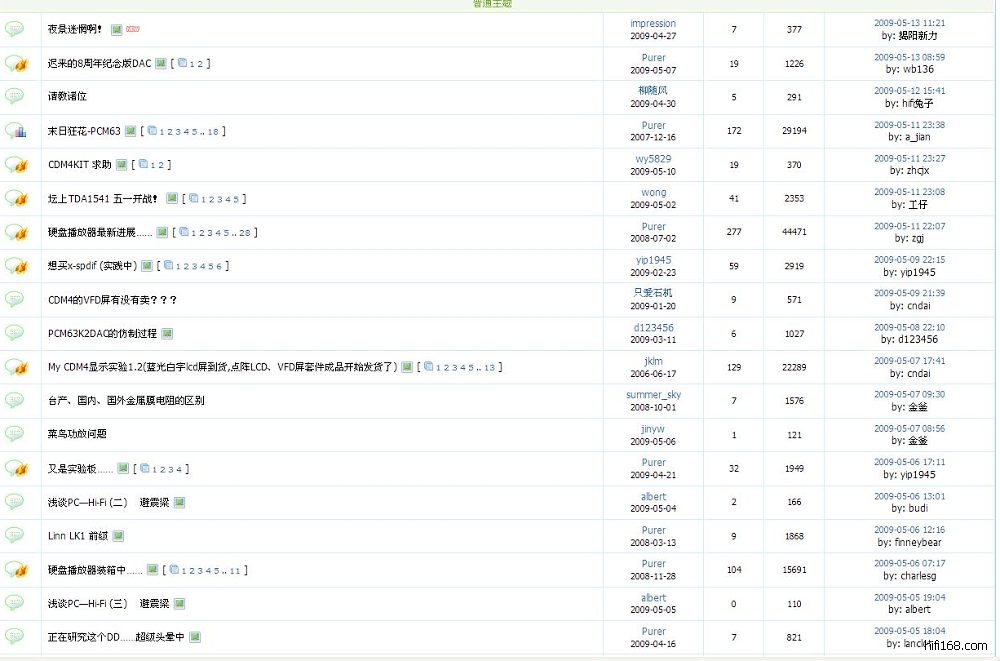This screenshot has height=661, width=1000.
Task: Click the hot-thread icon beside 又是实验板
Action: tap(15, 469)
